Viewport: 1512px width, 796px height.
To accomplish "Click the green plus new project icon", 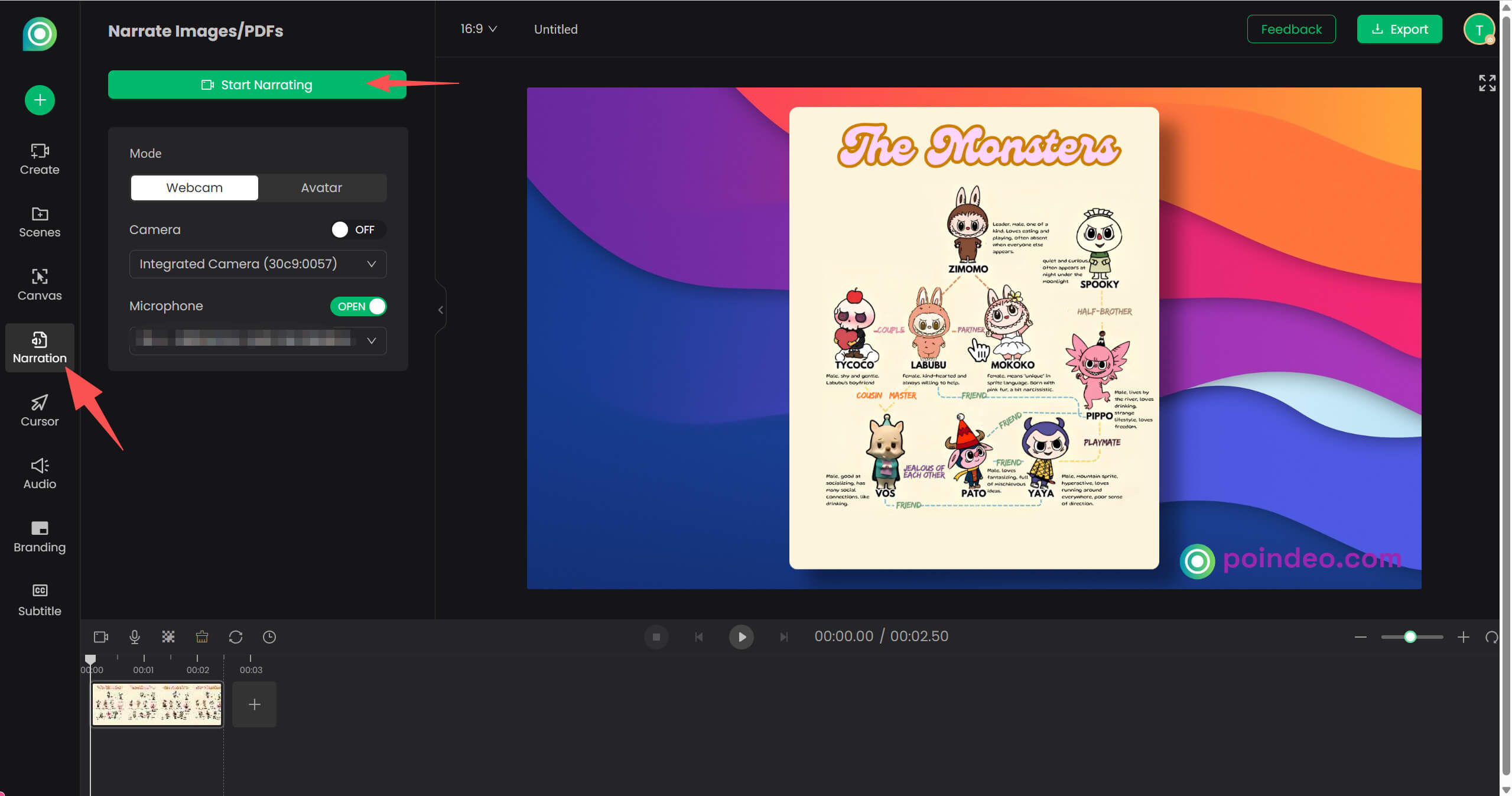I will (x=40, y=100).
